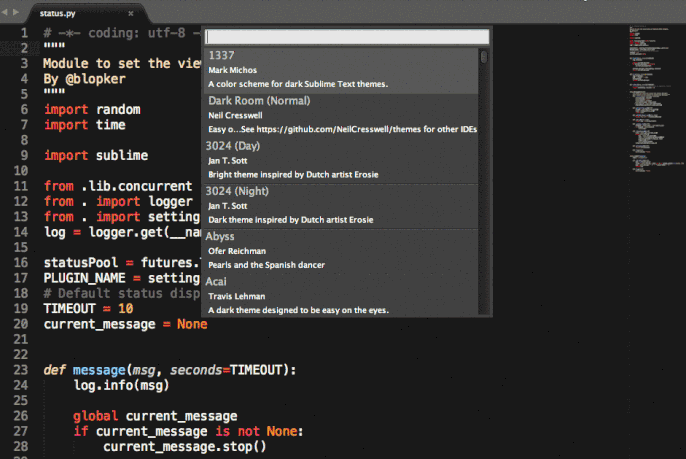Click the '# -*- coding: utf-8' comment line

tap(122, 33)
